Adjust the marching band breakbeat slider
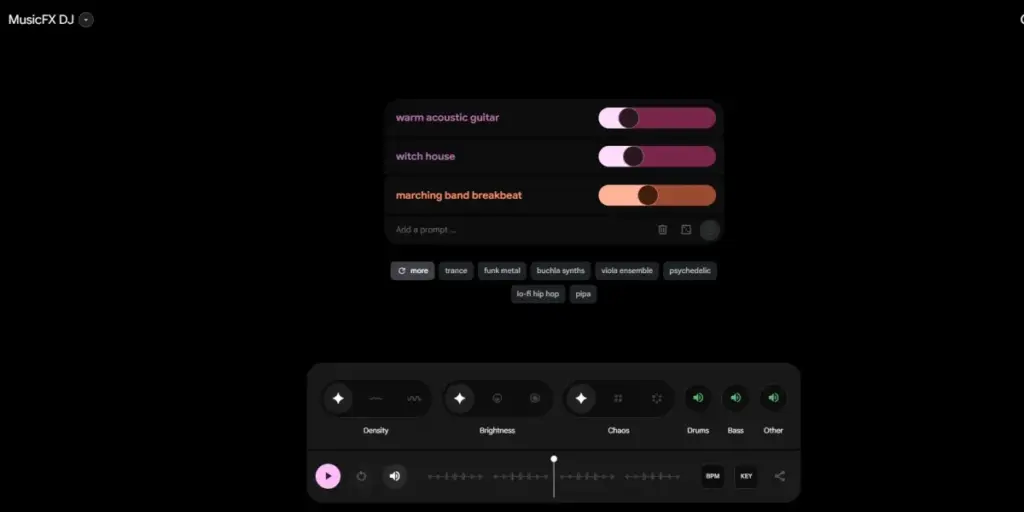Image resolution: width=1024 pixels, height=512 pixels. coord(657,195)
